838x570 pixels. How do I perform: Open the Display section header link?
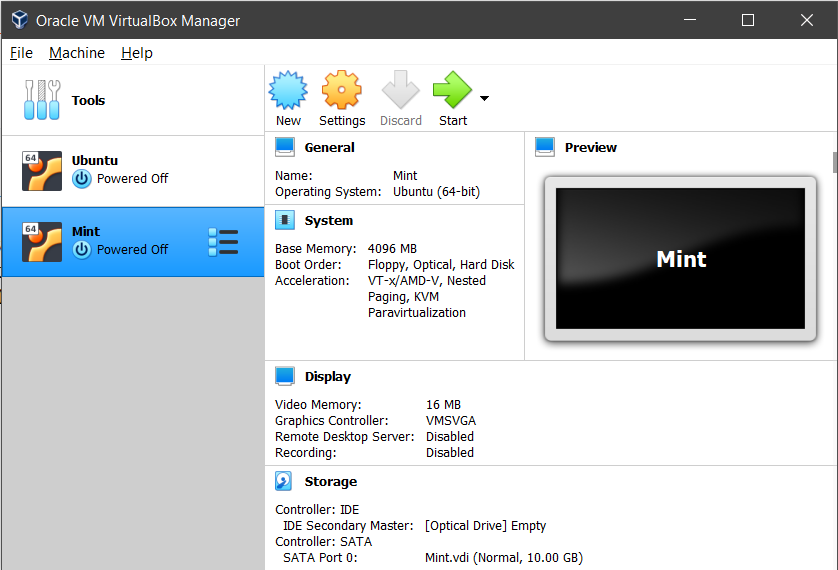(x=328, y=377)
